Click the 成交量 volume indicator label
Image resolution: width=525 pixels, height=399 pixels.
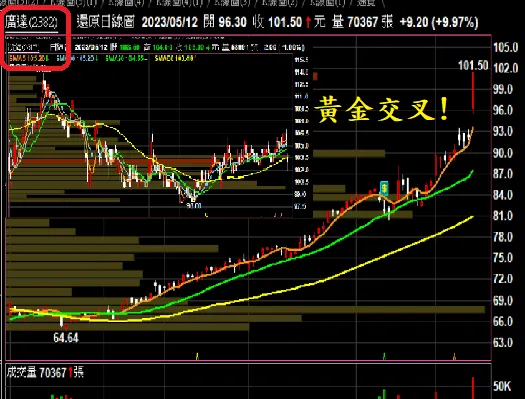coord(21,372)
